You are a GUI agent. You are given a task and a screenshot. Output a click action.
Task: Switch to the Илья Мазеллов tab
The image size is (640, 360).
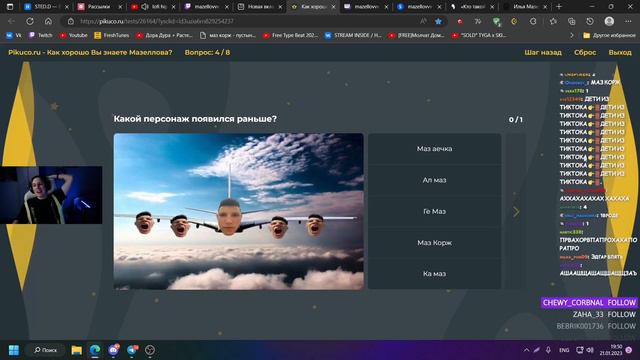(x=525, y=7)
